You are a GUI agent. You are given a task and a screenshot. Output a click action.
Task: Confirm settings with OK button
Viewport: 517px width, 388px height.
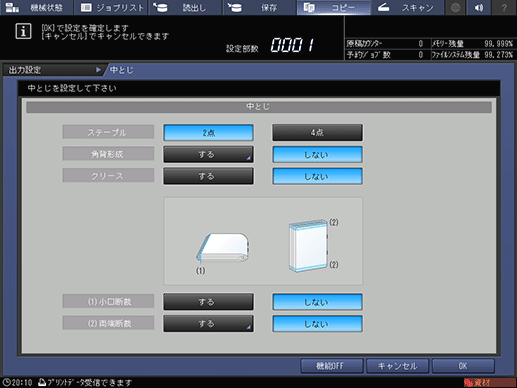[463, 366]
